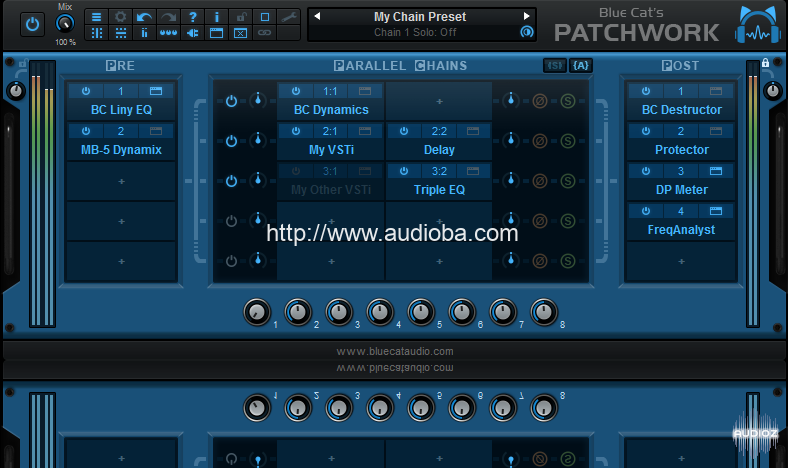Open BC Liny EQ editor window icon
Screen dimensions: 788x468
coord(156,91)
